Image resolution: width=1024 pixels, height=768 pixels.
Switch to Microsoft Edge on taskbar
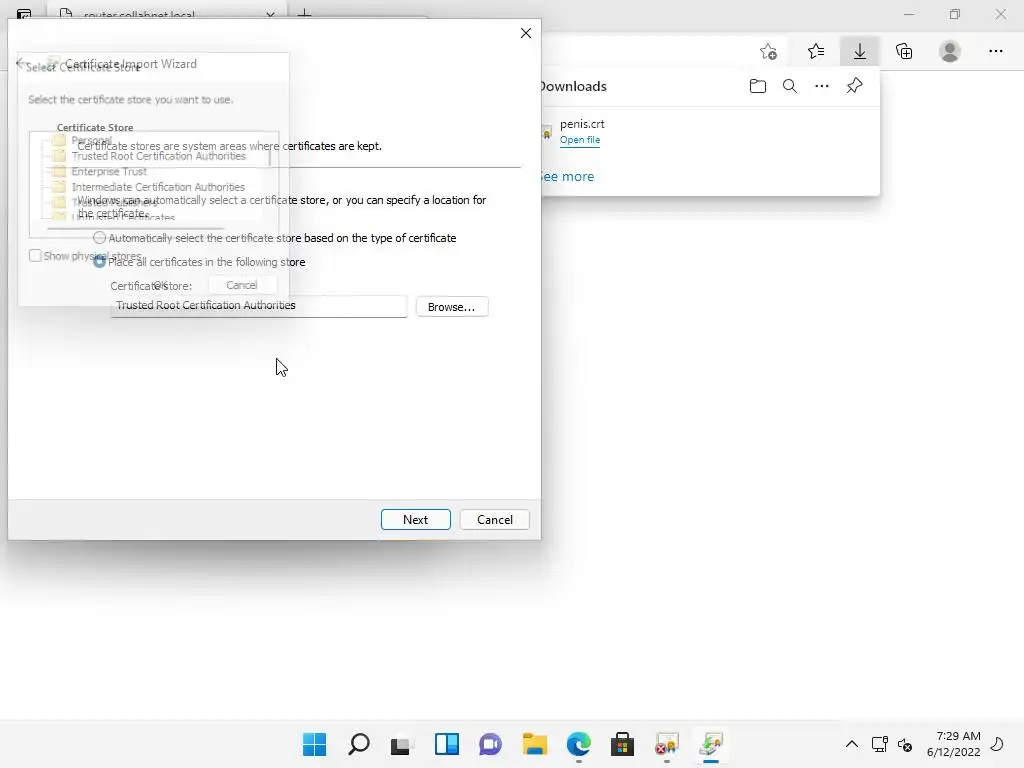point(579,744)
